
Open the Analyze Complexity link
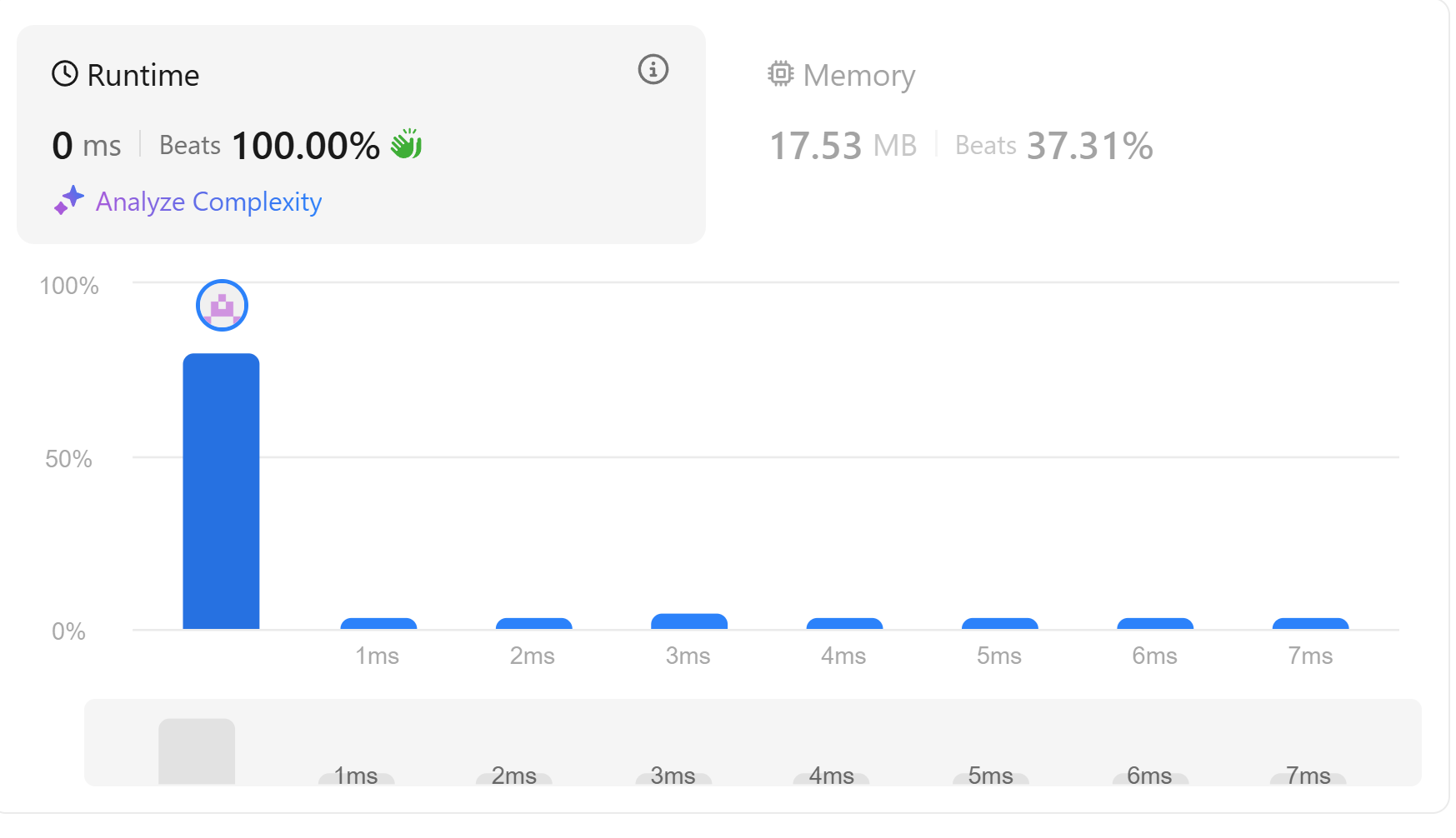[208, 202]
